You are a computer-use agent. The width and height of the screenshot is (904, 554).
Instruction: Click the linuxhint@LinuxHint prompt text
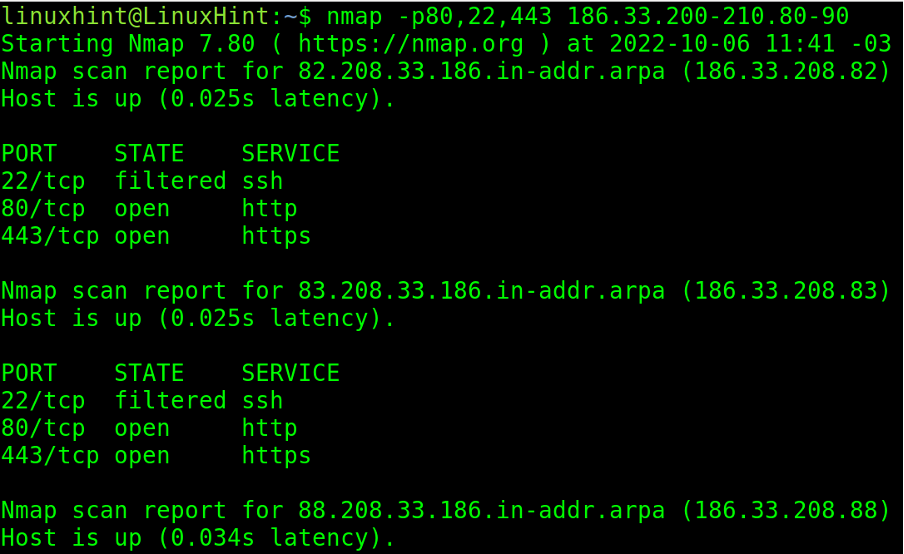[135, 17]
